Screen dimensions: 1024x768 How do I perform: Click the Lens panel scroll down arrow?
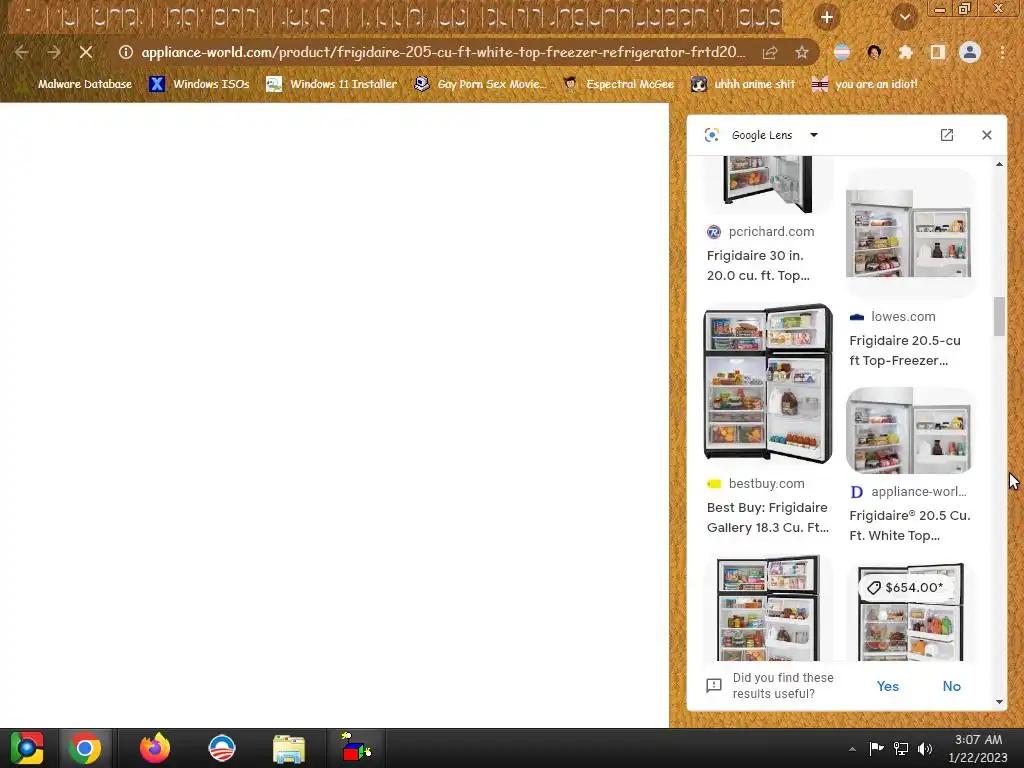(999, 702)
